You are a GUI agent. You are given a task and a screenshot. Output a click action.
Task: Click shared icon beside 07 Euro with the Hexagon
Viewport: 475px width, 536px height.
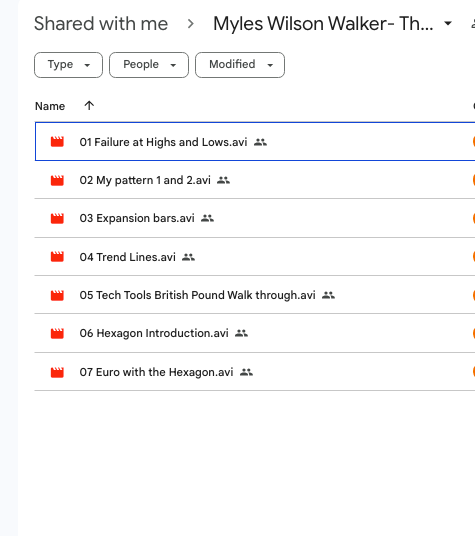pyautogui.click(x=246, y=372)
